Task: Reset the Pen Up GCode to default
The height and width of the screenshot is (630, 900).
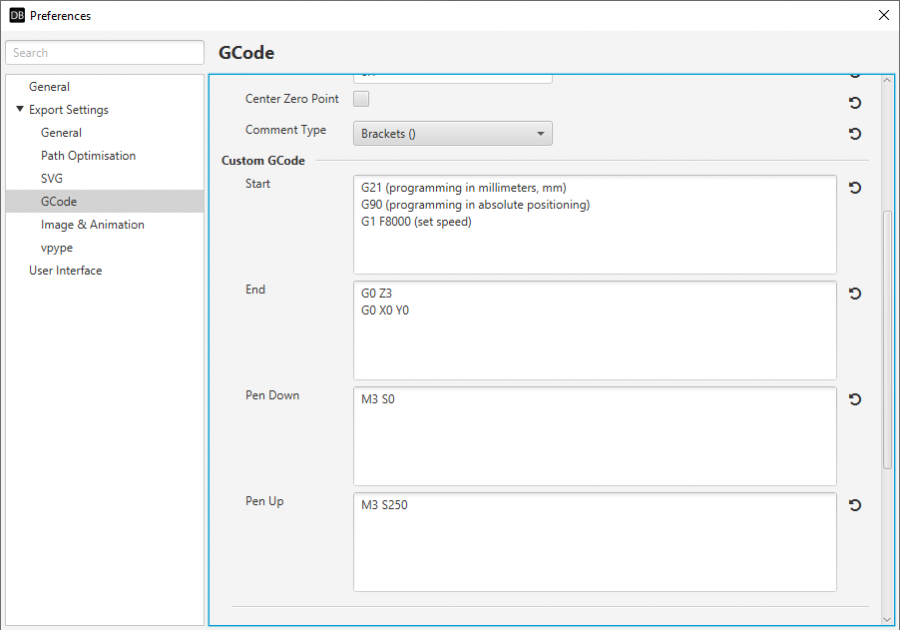Action: tap(855, 506)
